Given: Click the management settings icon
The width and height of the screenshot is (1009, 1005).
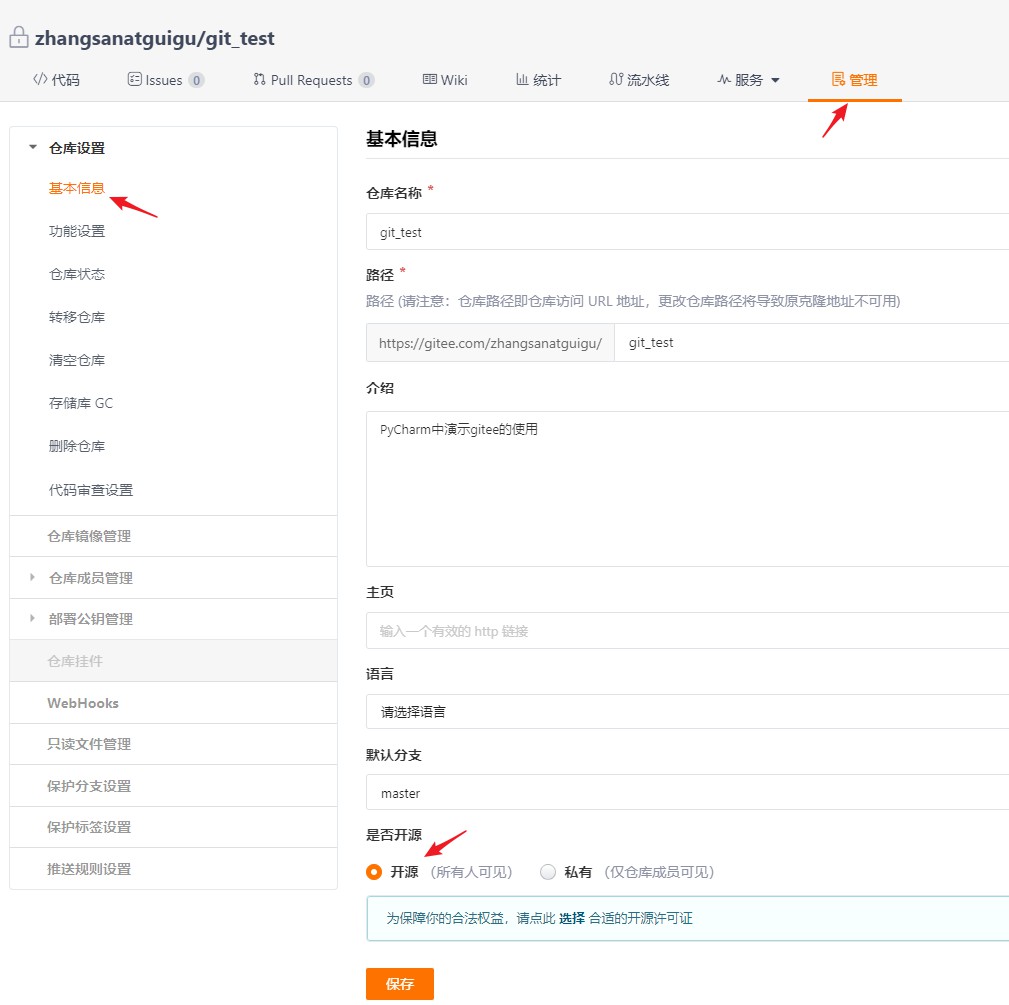Looking at the screenshot, I should [x=838, y=79].
